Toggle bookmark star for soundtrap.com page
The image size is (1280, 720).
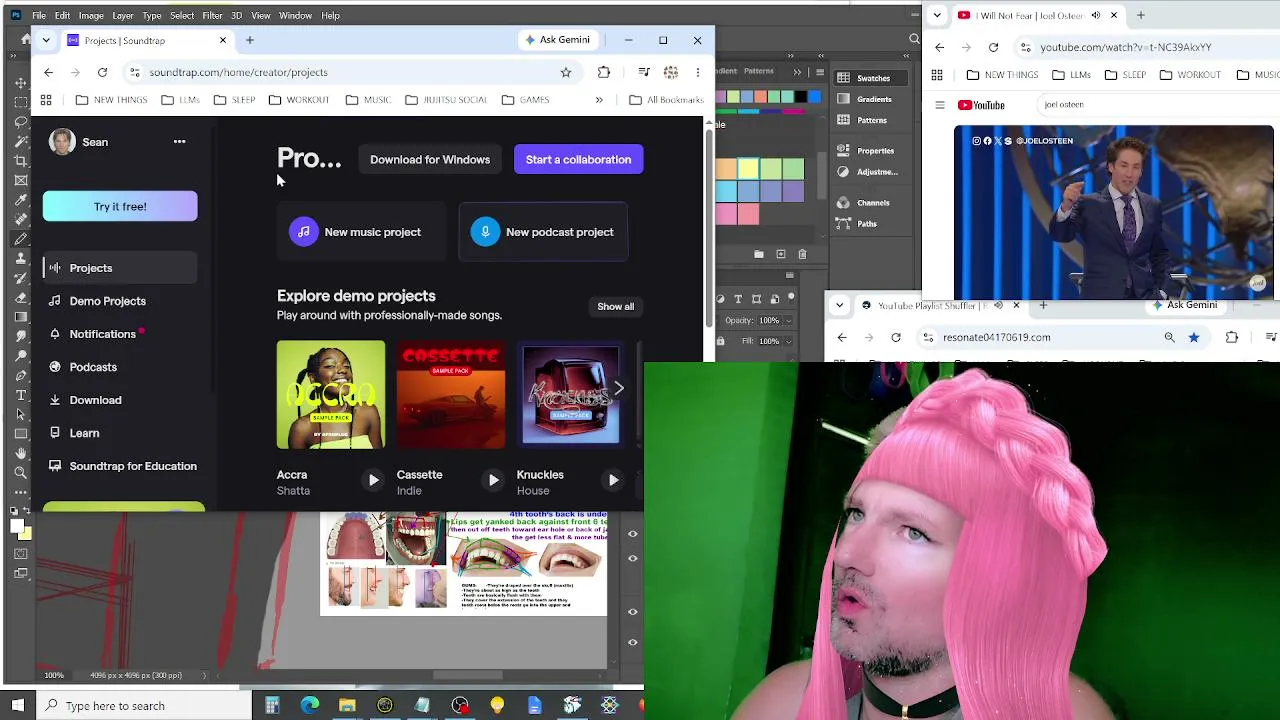pyautogui.click(x=566, y=72)
